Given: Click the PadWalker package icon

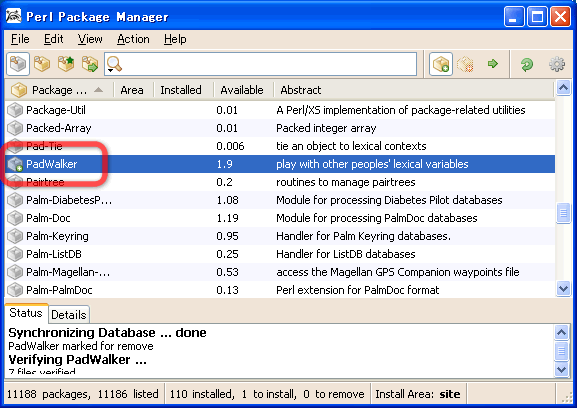Looking at the screenshot, I should pos(15,164).
